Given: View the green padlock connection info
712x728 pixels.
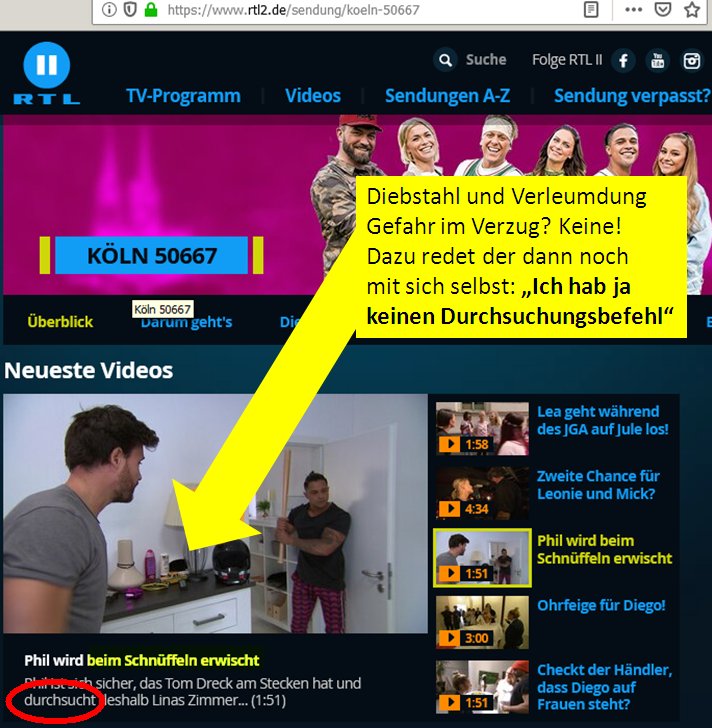Looking at the screenshot, I should pos(151,9).
